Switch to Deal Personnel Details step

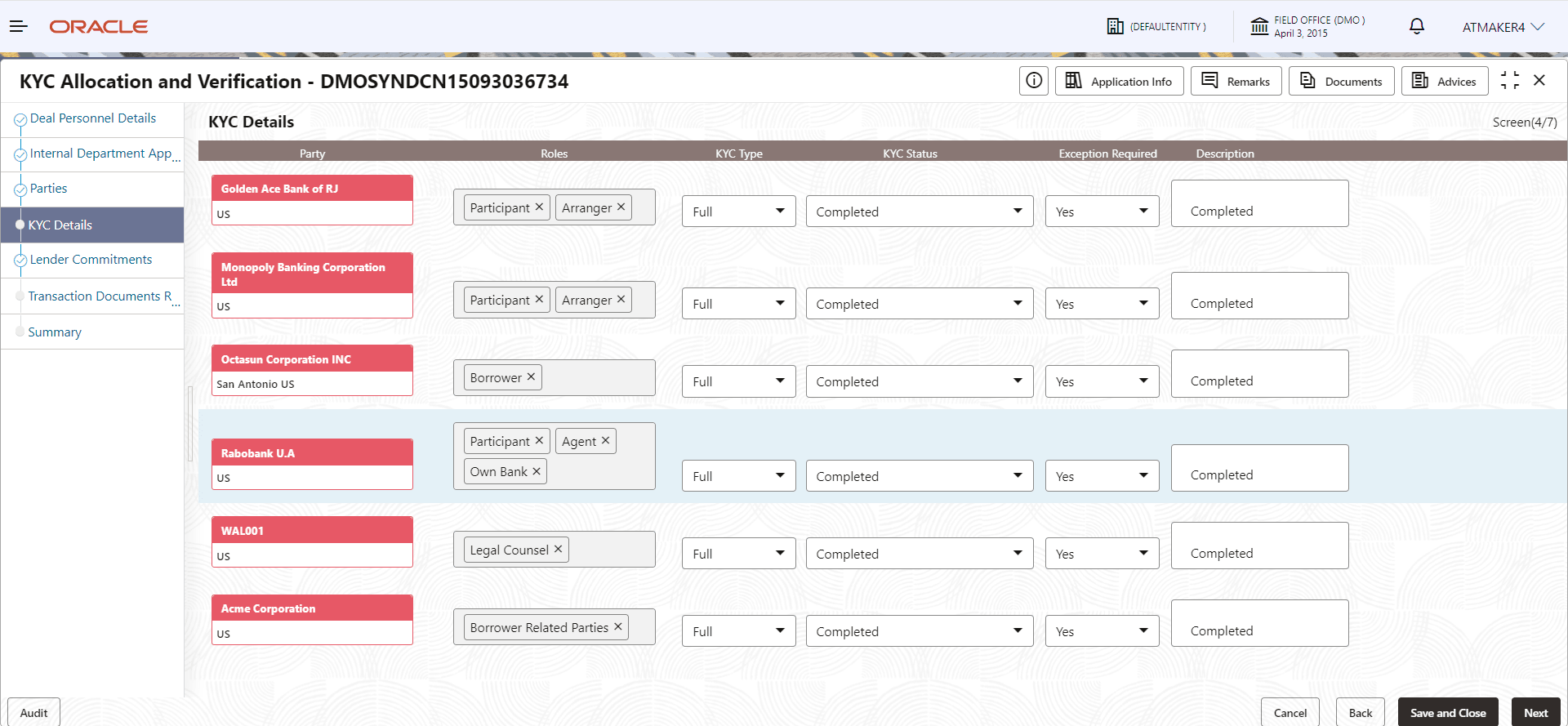[x=92, y=118]
